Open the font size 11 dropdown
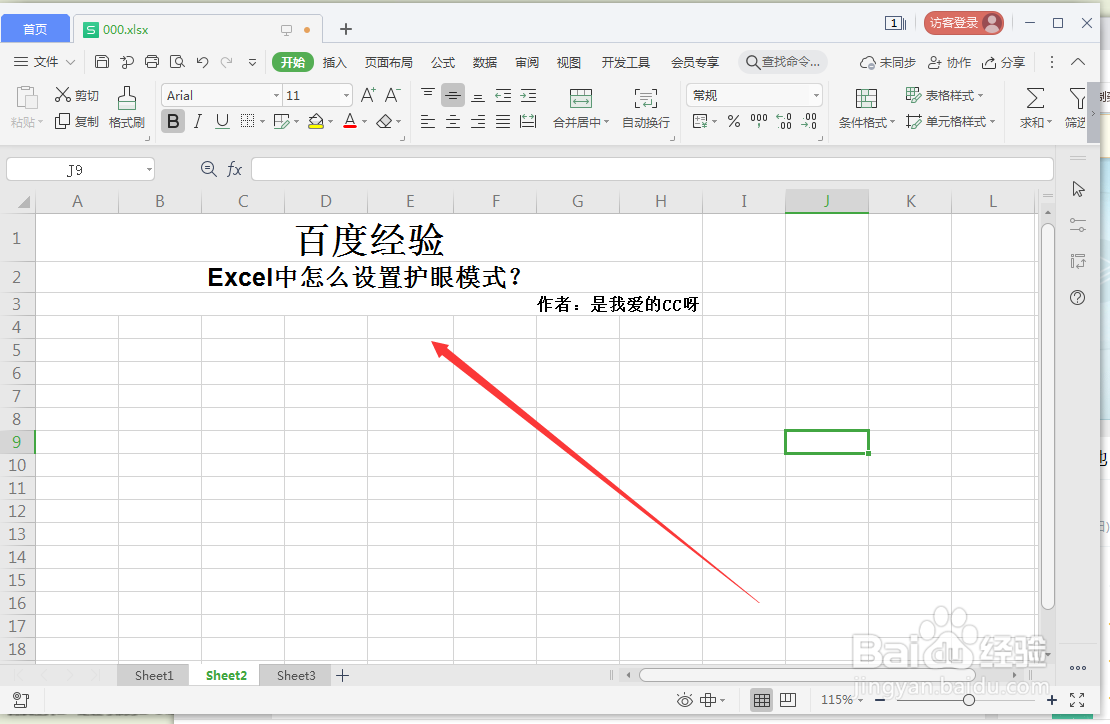This screenshot has height=724, width=1110. coord(346,95)
